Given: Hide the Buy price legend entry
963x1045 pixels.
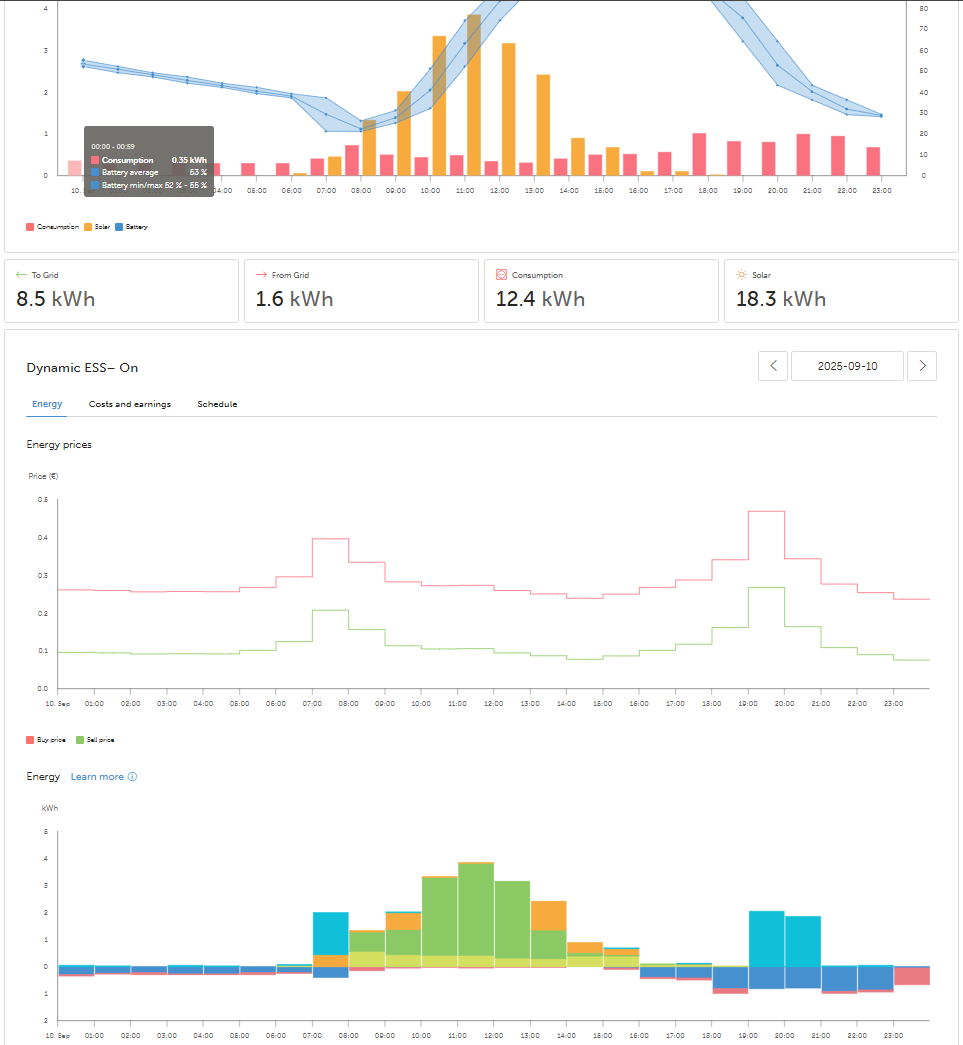Looking at the screenshot, I should [x=46, y=740].
